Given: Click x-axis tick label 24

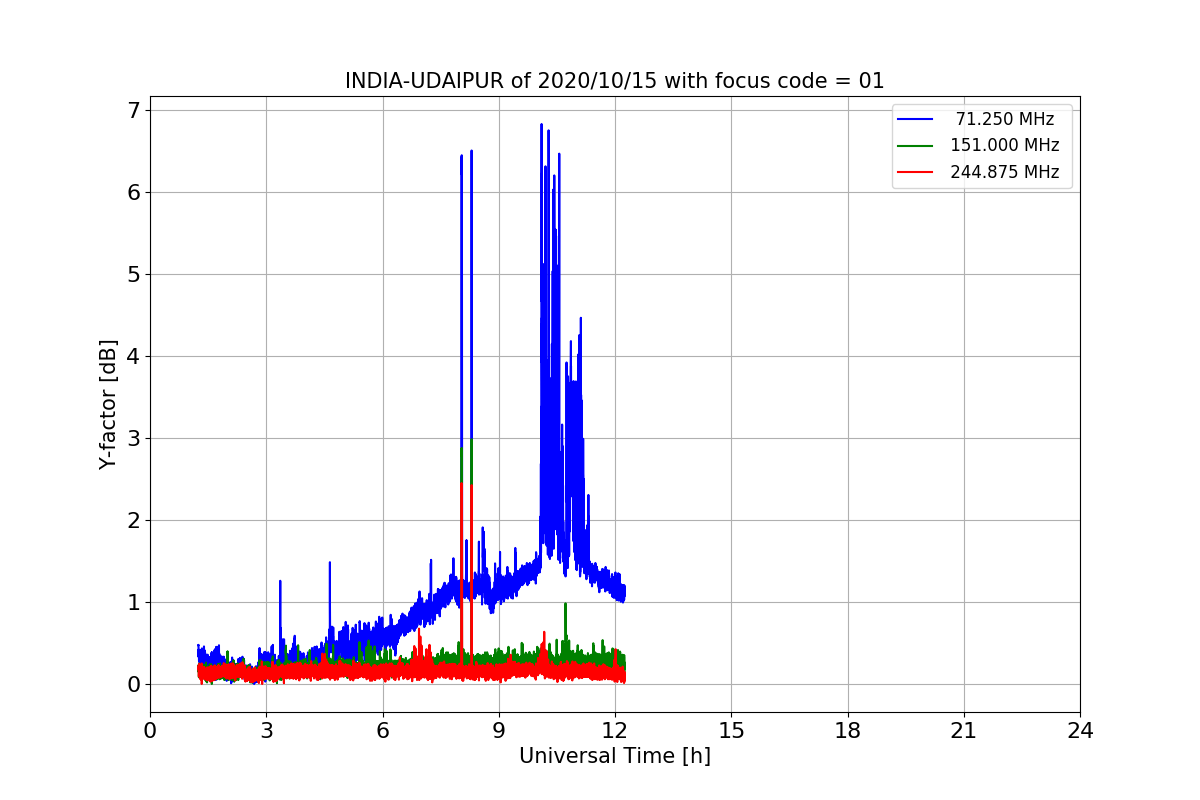Looking at the screenshot, I should click(x=1080, y=731).
